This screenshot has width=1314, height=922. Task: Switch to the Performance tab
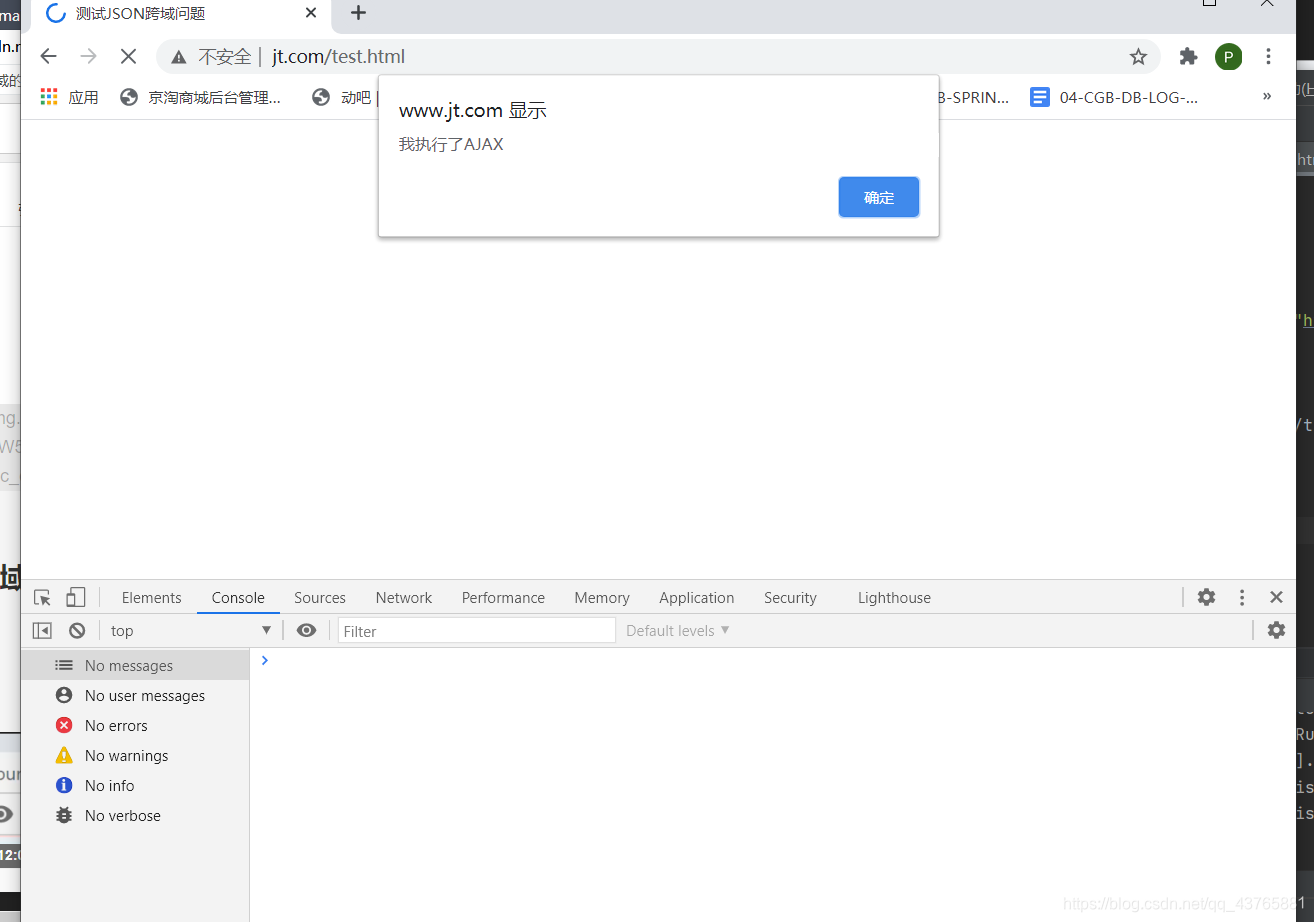point(503,598)
